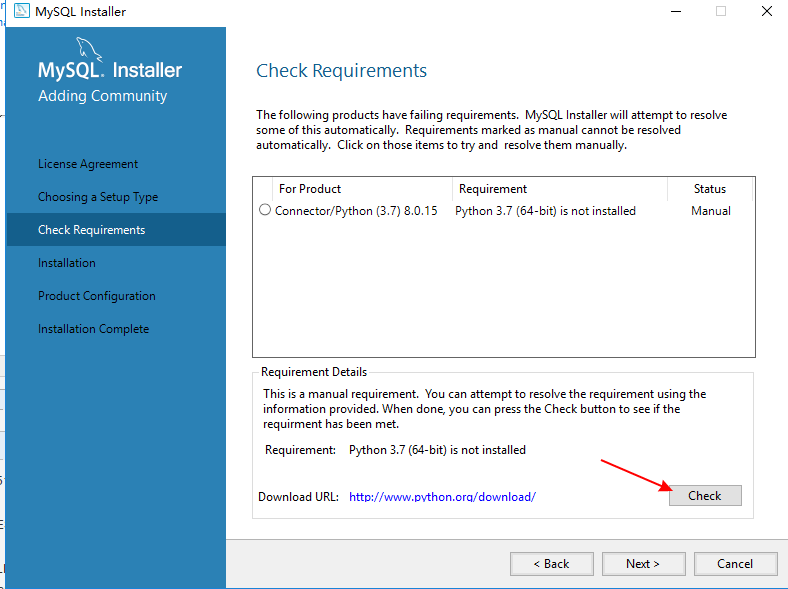Close the MySQL Installer window
Viewport: 788px width, 589px height.
point(766,12)
